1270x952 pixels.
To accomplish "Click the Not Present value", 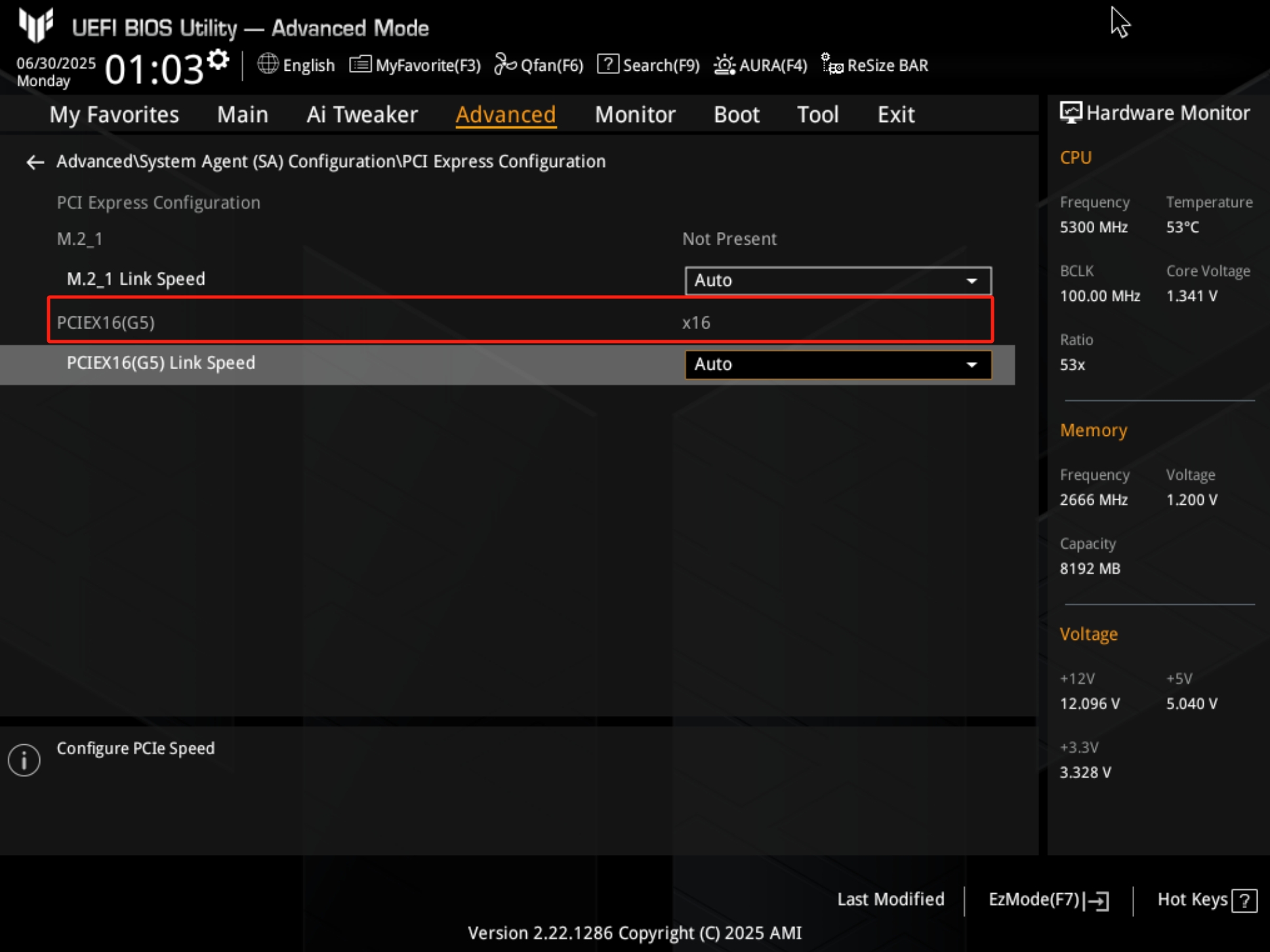I will (x=729, y=239).
